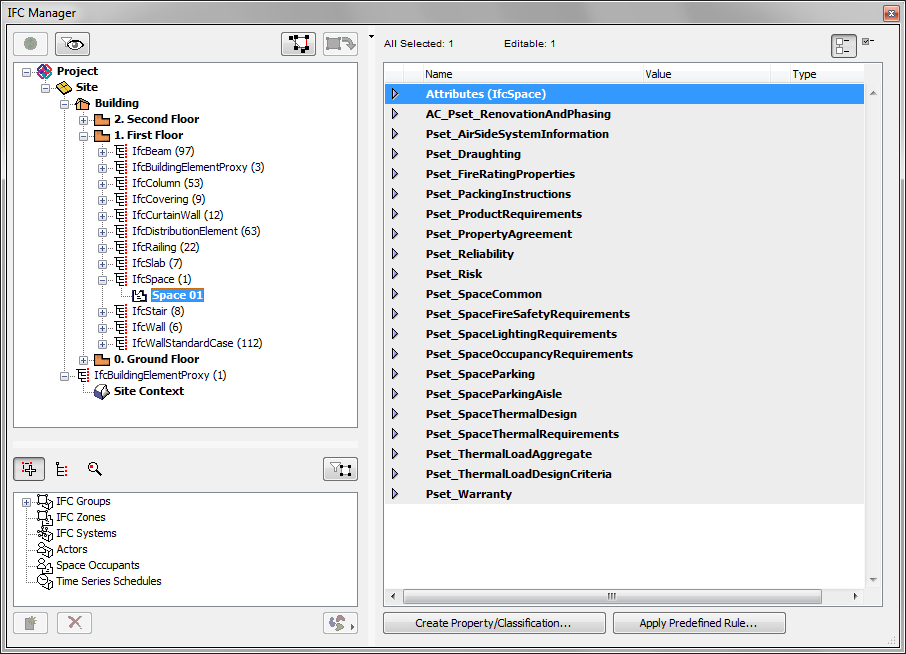Click the magnifier search icon

(94, 469)
